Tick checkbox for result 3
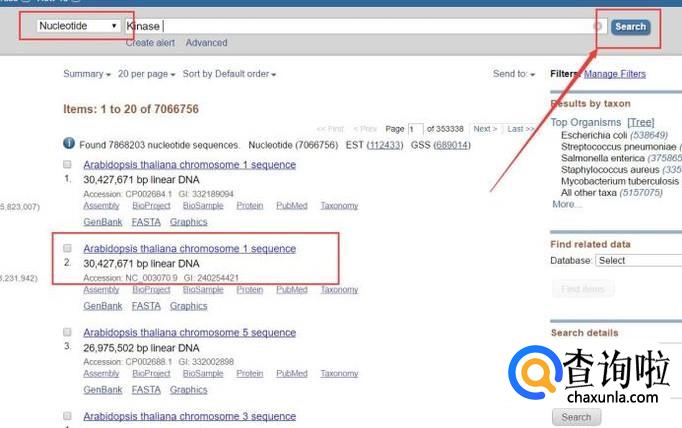Screen dimensions: 682x428 point(67,332)
